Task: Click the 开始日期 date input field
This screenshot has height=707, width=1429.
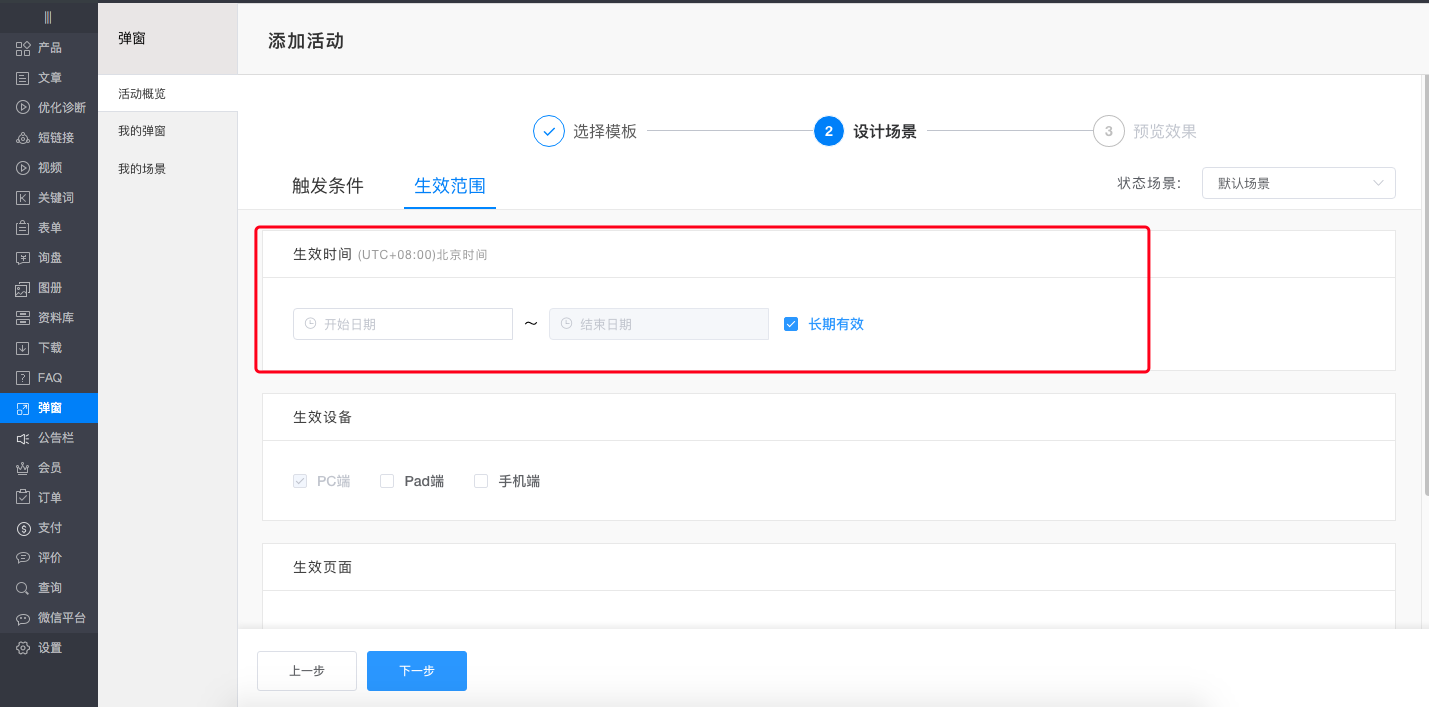Action: (403, 323)
